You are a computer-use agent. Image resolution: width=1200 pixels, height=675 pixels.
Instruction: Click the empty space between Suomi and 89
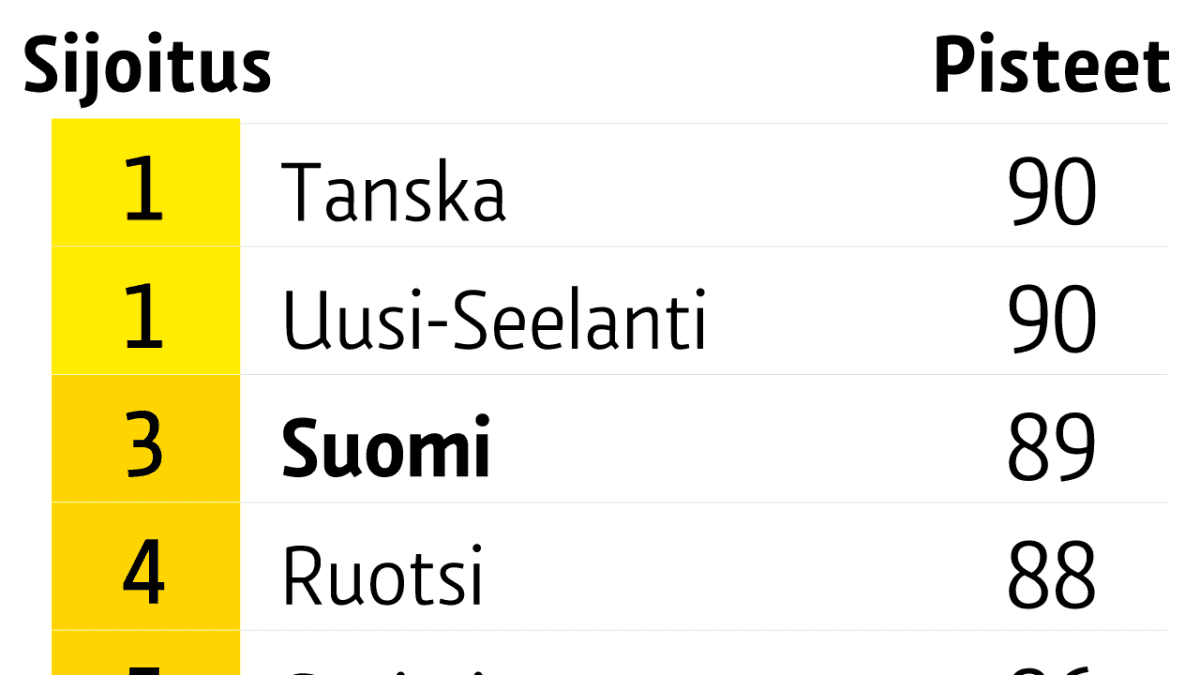[x=749, y=449]
